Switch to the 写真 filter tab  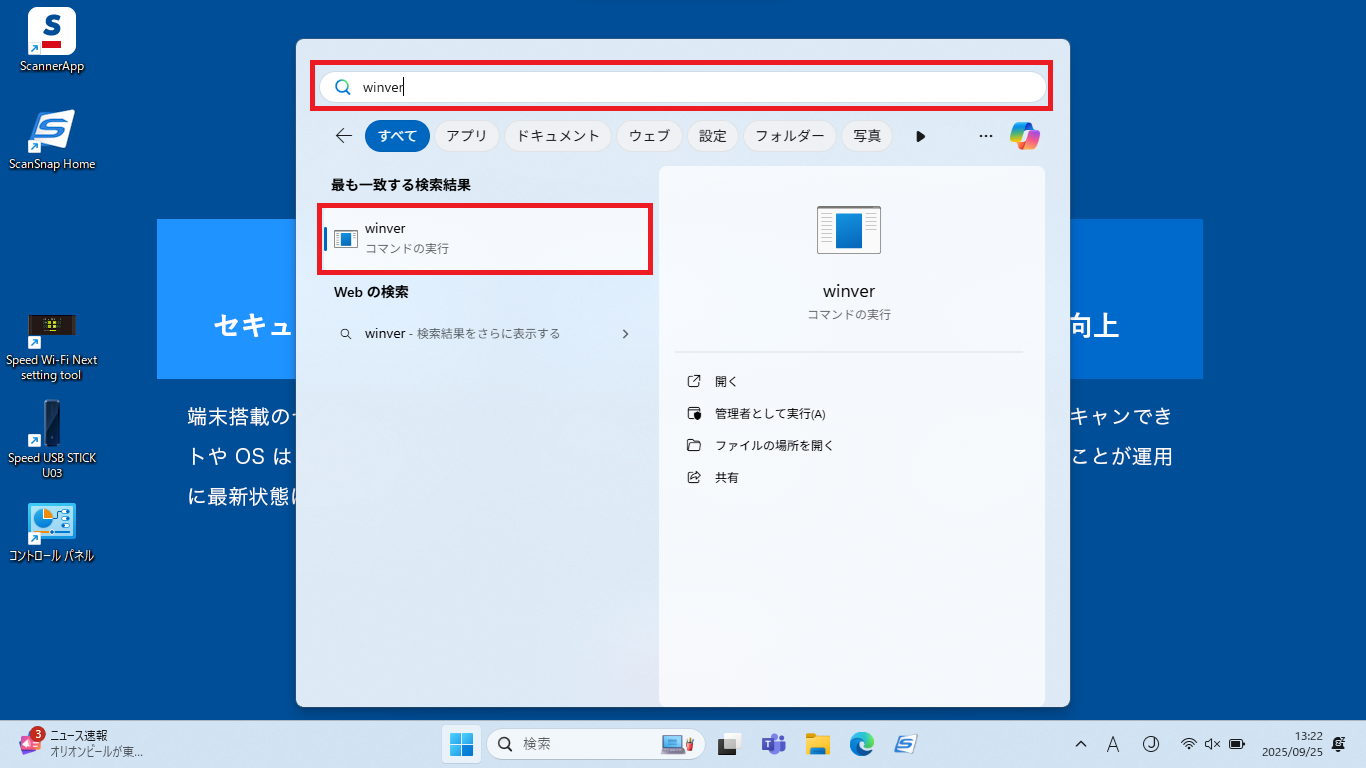[867, 136]
